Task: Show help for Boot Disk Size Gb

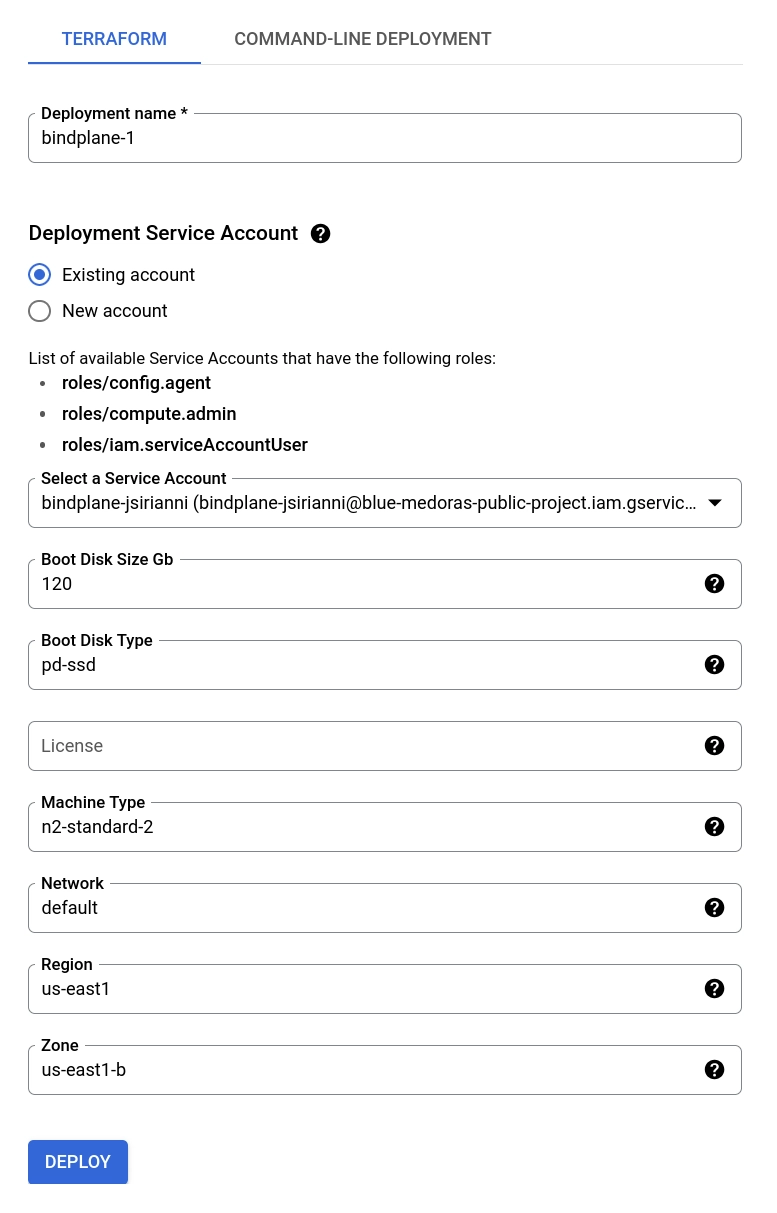Action: tap(714, 584)
